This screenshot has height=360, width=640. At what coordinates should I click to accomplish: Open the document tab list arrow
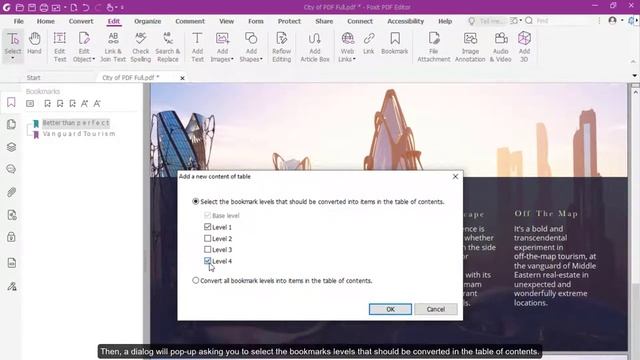634,76
